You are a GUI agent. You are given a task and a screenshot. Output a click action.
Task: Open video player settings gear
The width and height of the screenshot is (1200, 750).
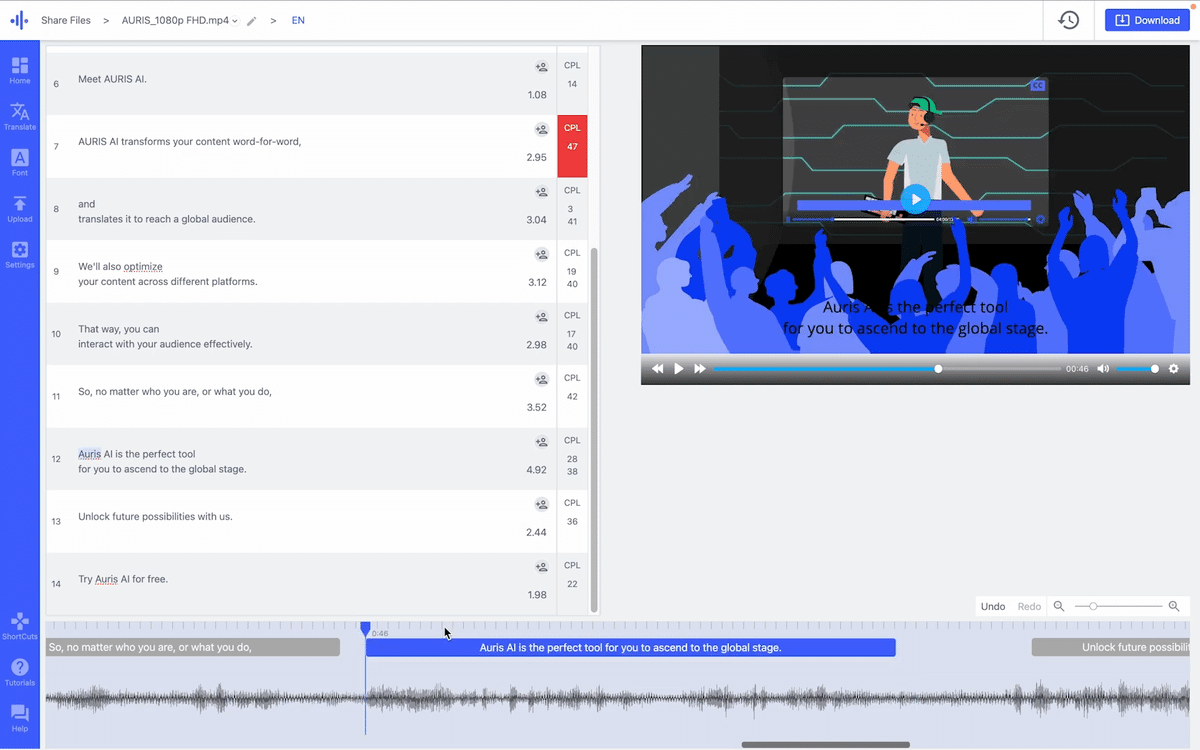(x=1174, y=369)
